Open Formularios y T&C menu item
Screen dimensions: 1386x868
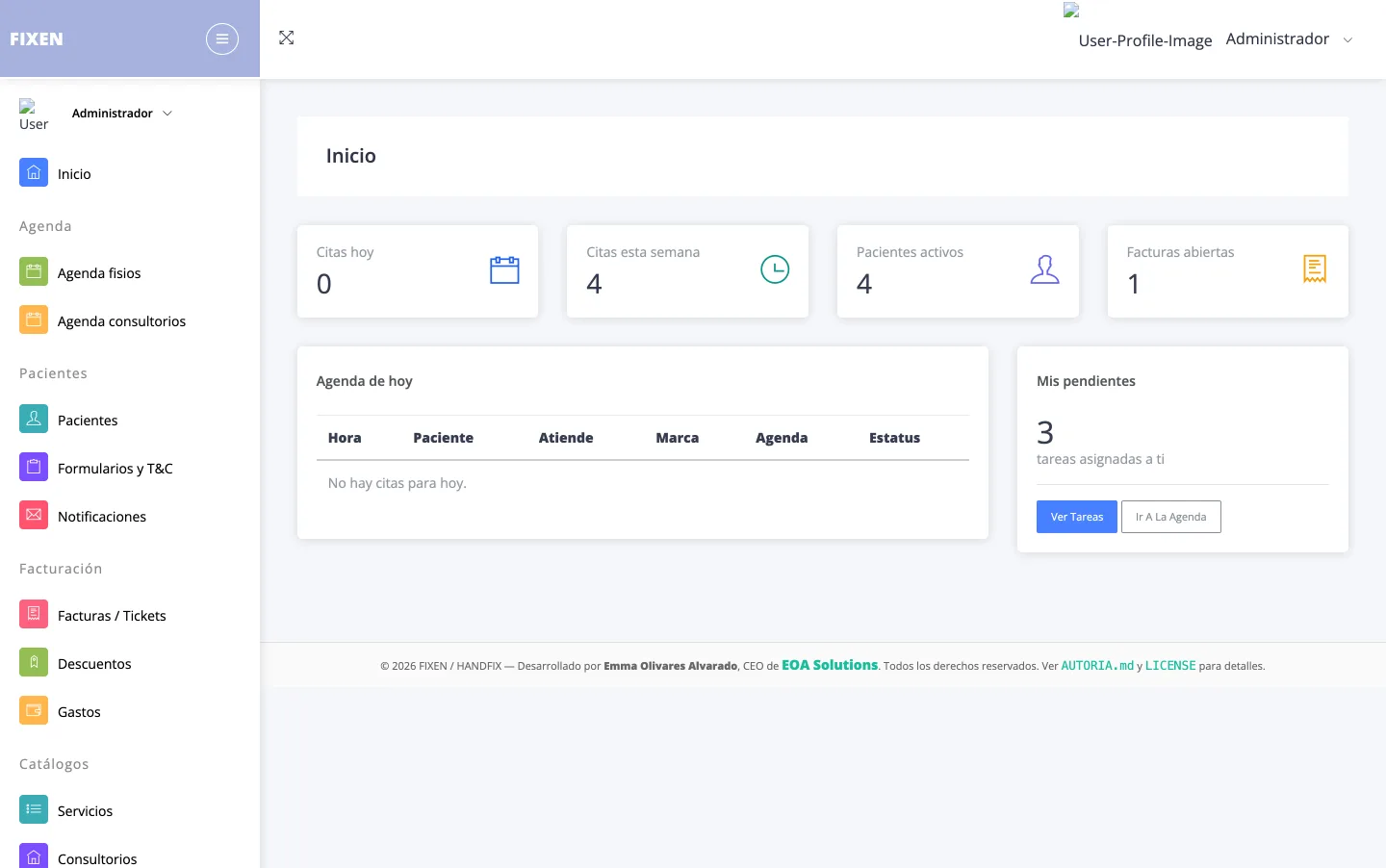tap(115, 469)
